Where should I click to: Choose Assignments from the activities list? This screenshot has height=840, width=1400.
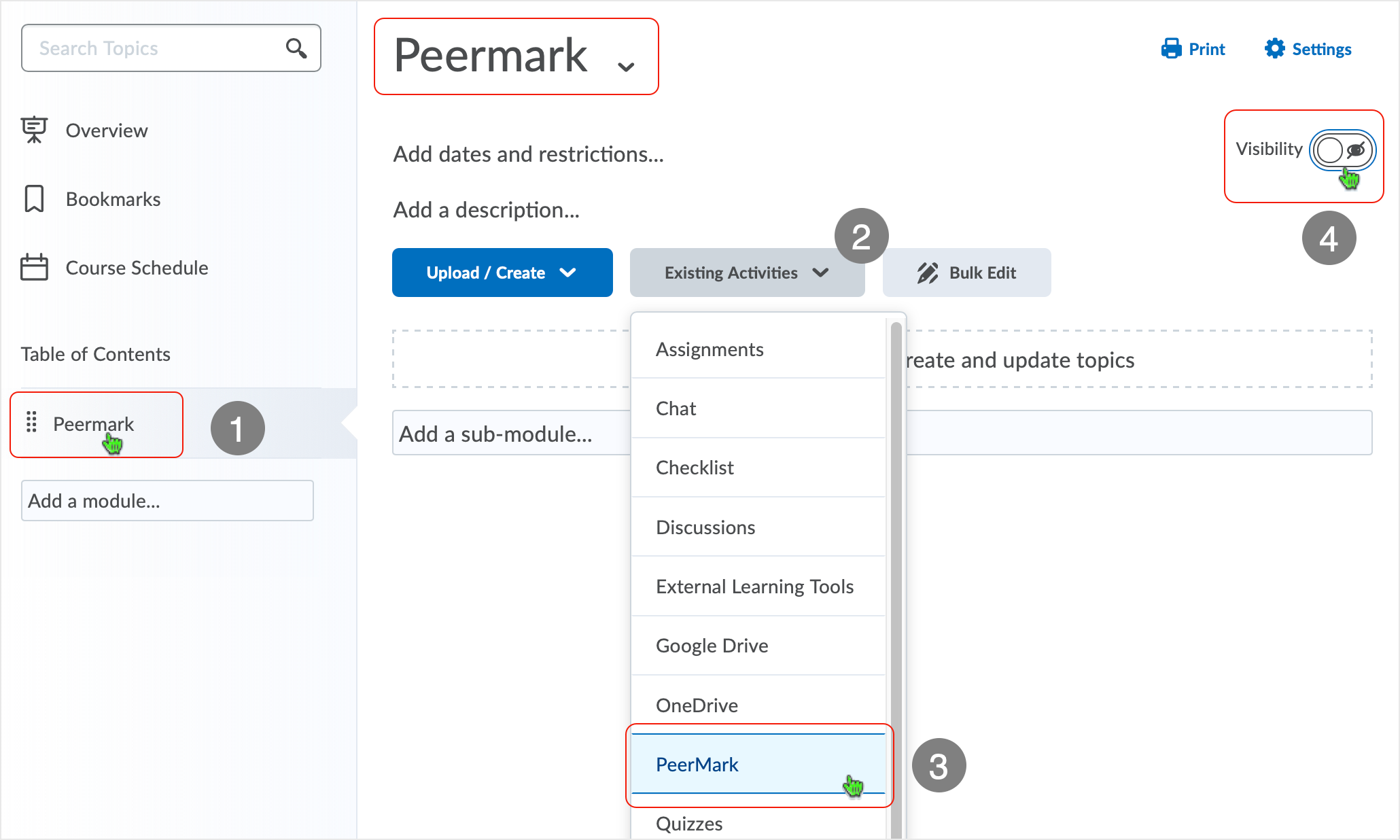coord(758,349)
